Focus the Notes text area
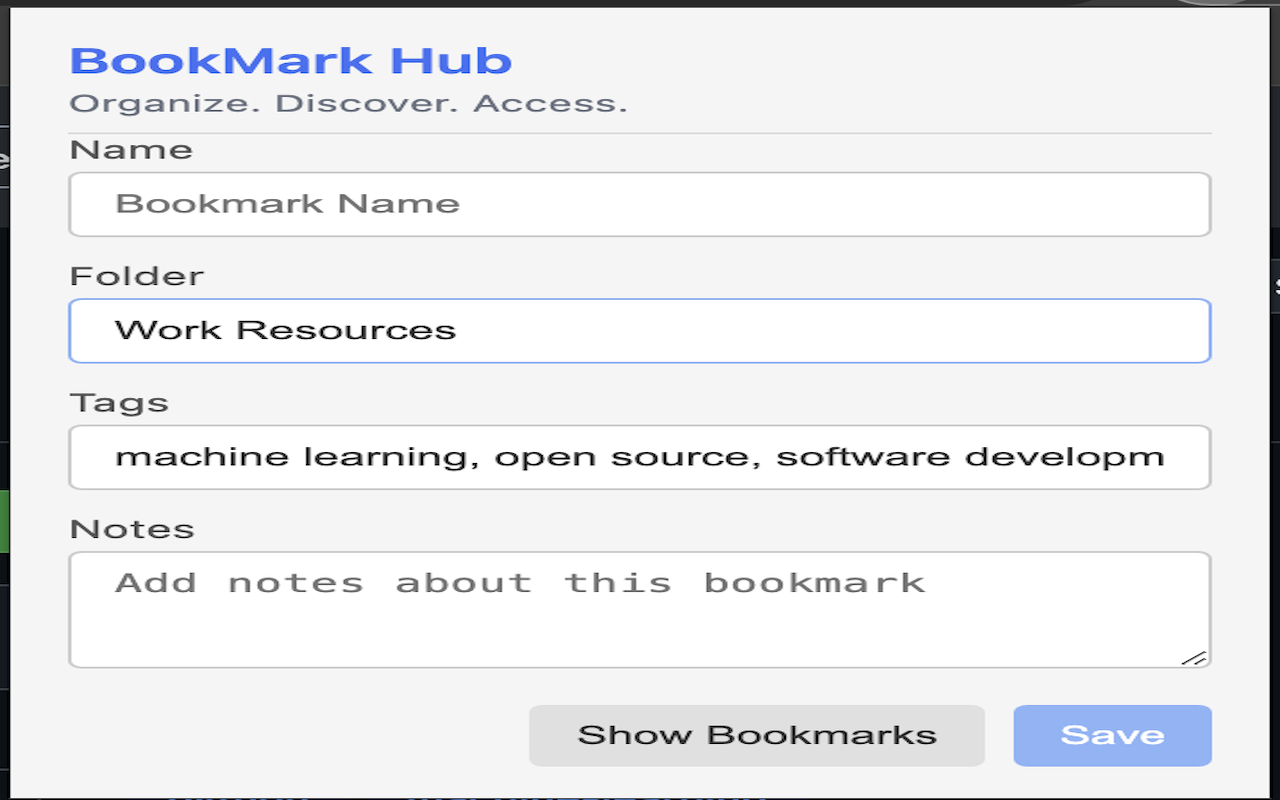Image resolution: width=1280 pixels, height=800 pixels. 640,608
